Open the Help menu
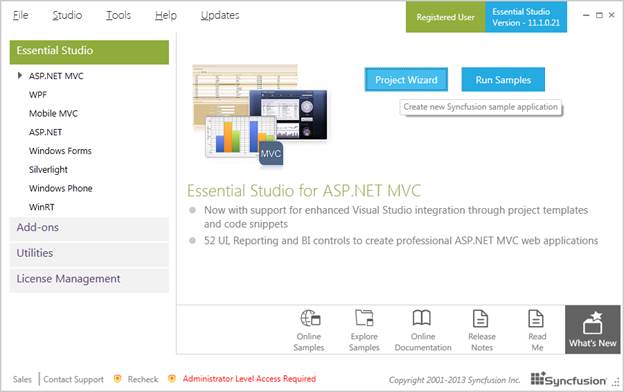 (x=166, y=16)
